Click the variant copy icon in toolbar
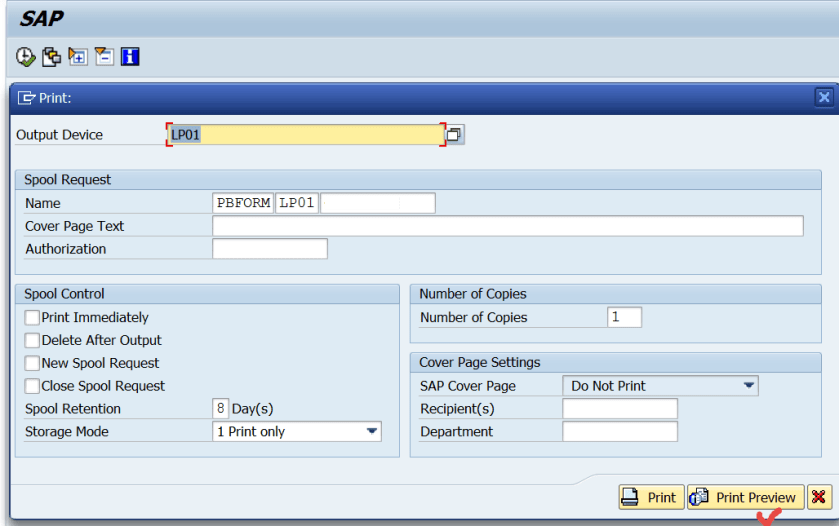The image size is (839, 526). coord(51,56)
